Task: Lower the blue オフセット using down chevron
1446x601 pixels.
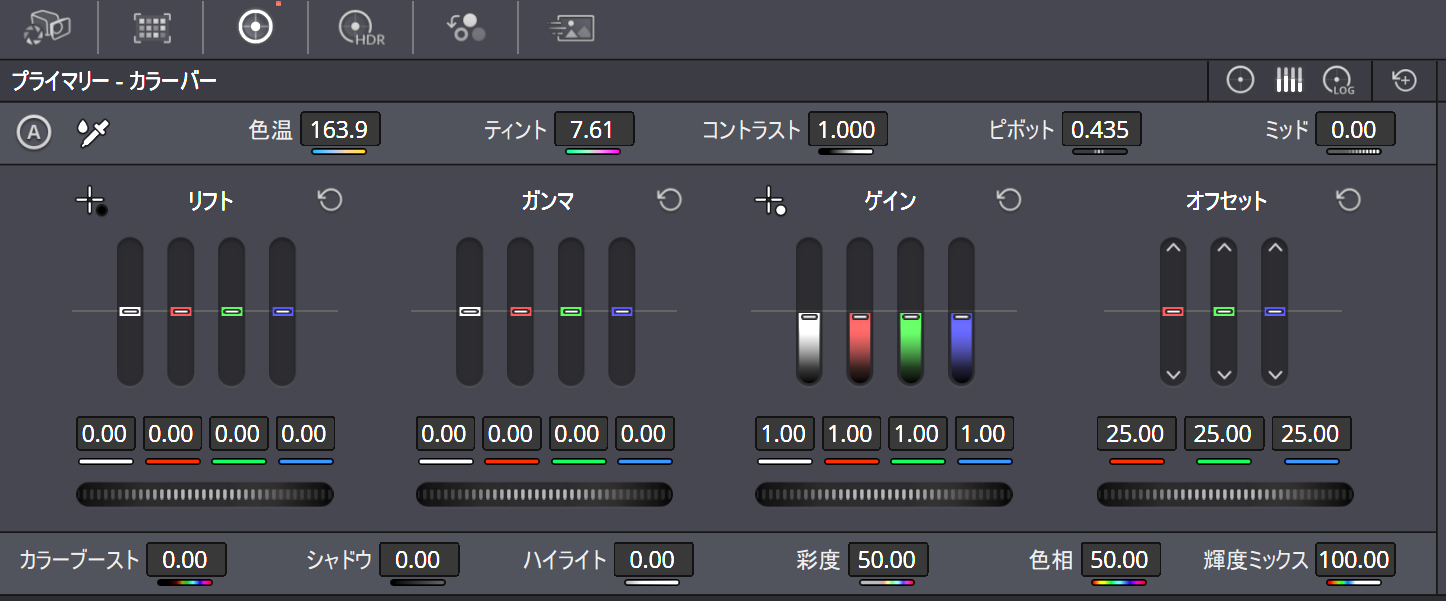Action: click(1274, 375)
